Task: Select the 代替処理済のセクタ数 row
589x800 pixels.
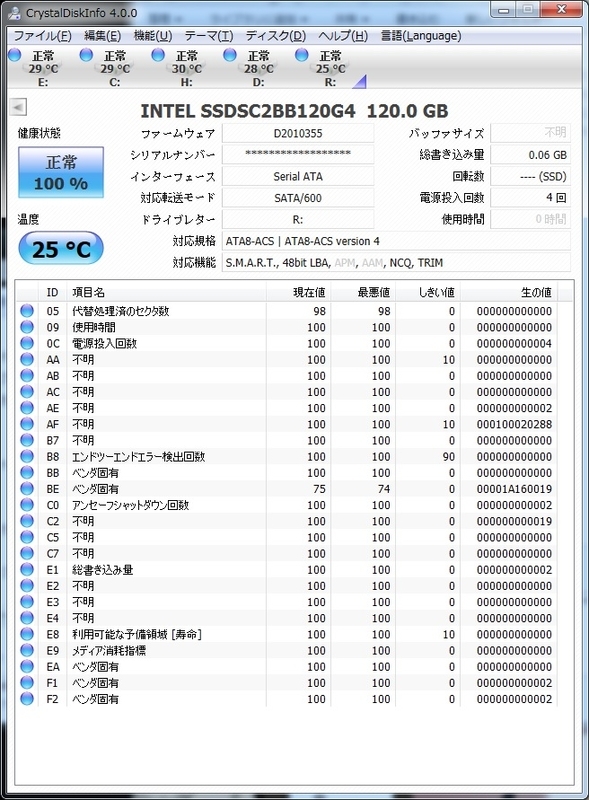Action: pos(287,311)
